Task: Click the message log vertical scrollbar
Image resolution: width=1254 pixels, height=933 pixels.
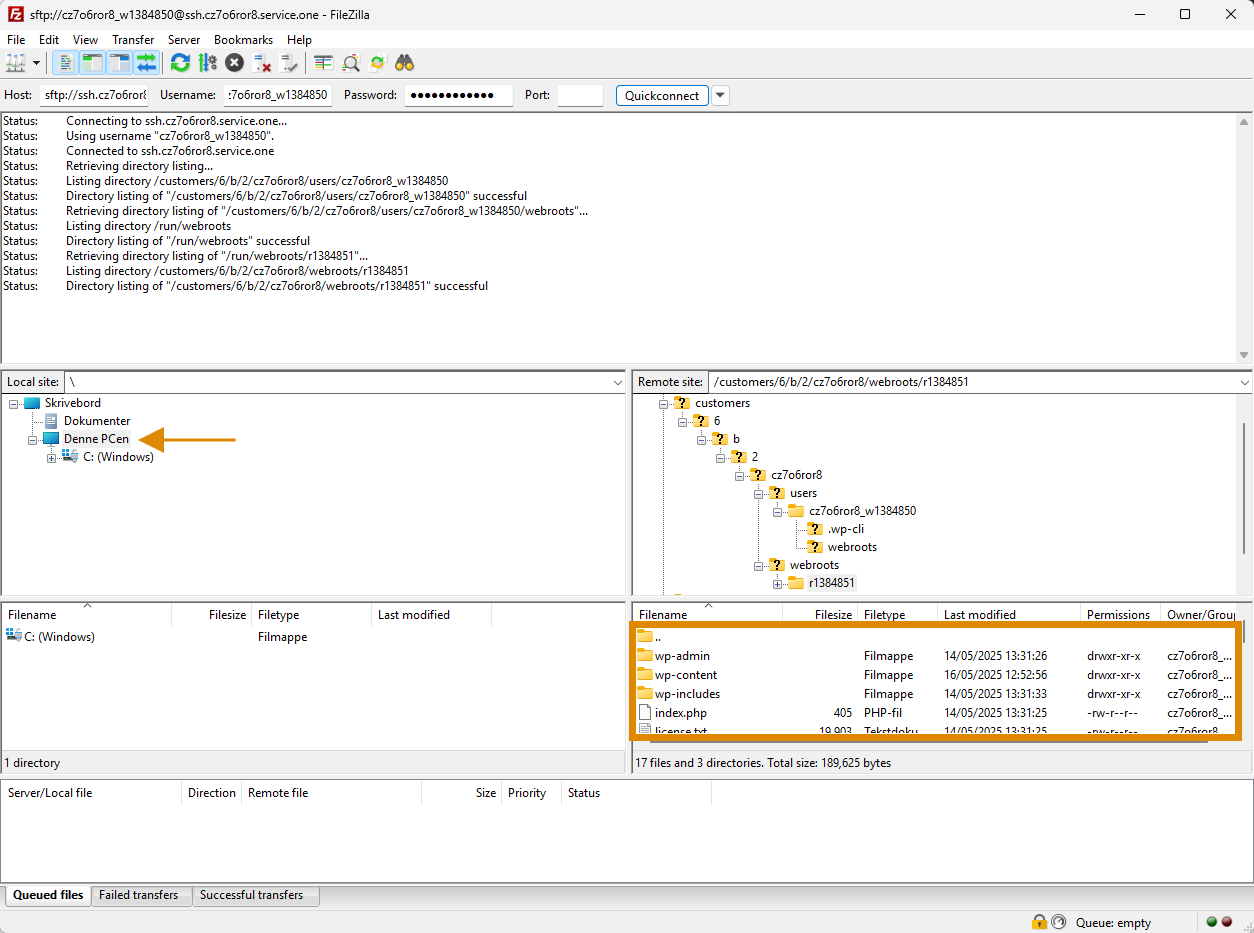Action: pyautogui.click(x=1245, y=237)
